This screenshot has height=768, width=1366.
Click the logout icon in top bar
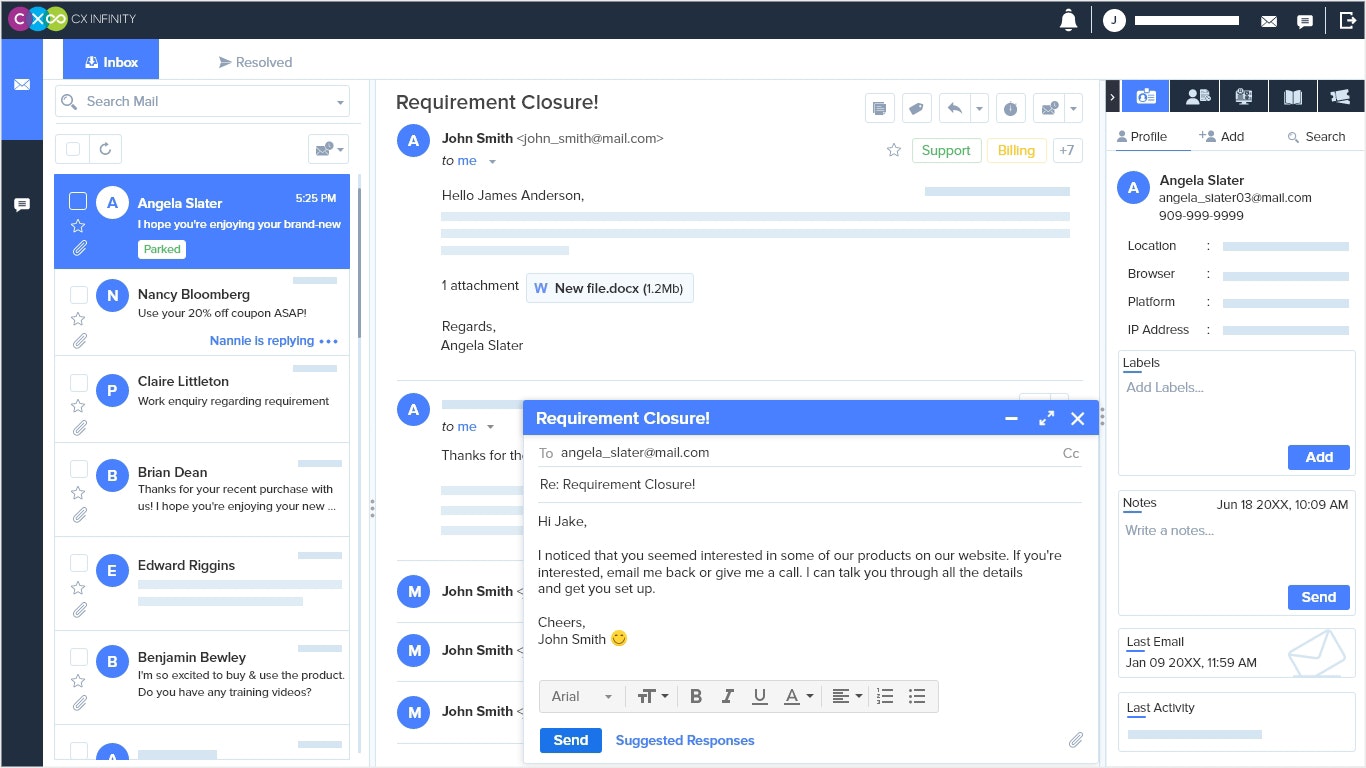coord(1347,20)
